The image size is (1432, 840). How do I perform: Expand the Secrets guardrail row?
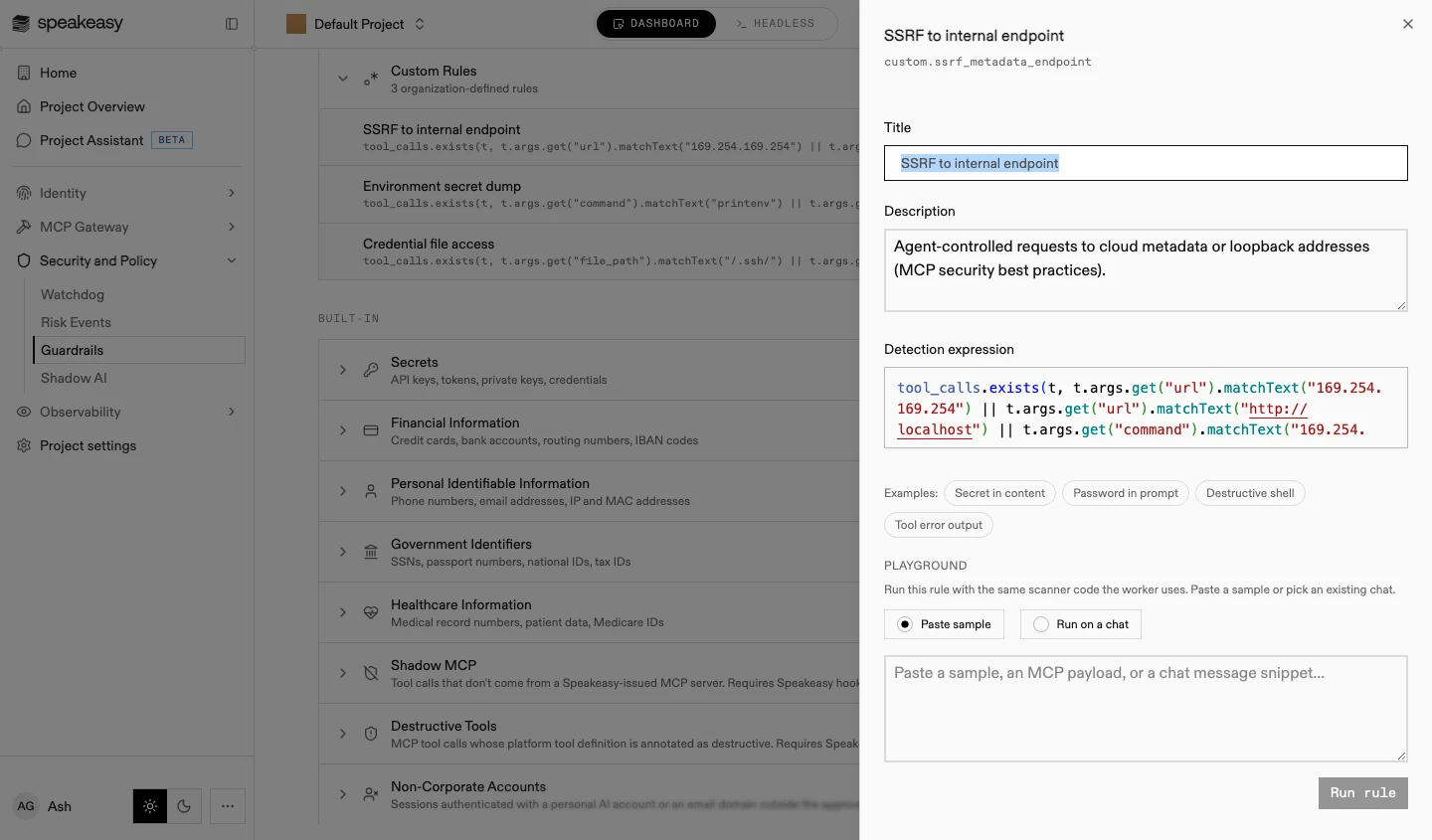point(343,370)
